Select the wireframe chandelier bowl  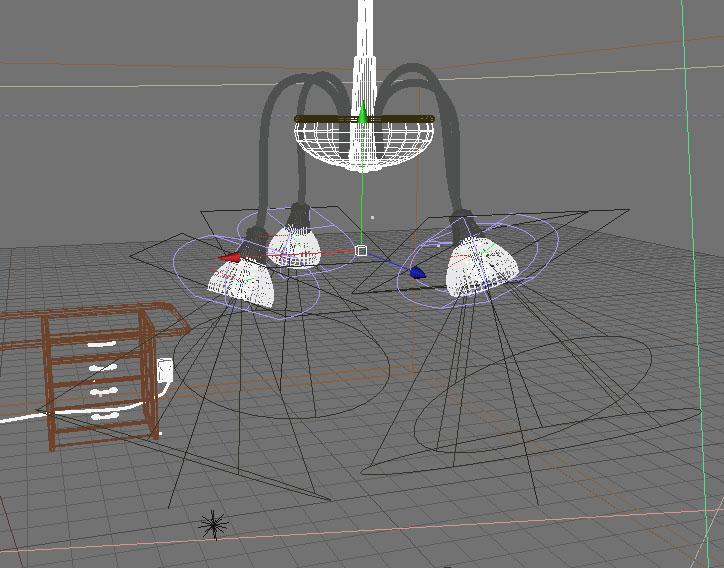(x=364, y=145)
